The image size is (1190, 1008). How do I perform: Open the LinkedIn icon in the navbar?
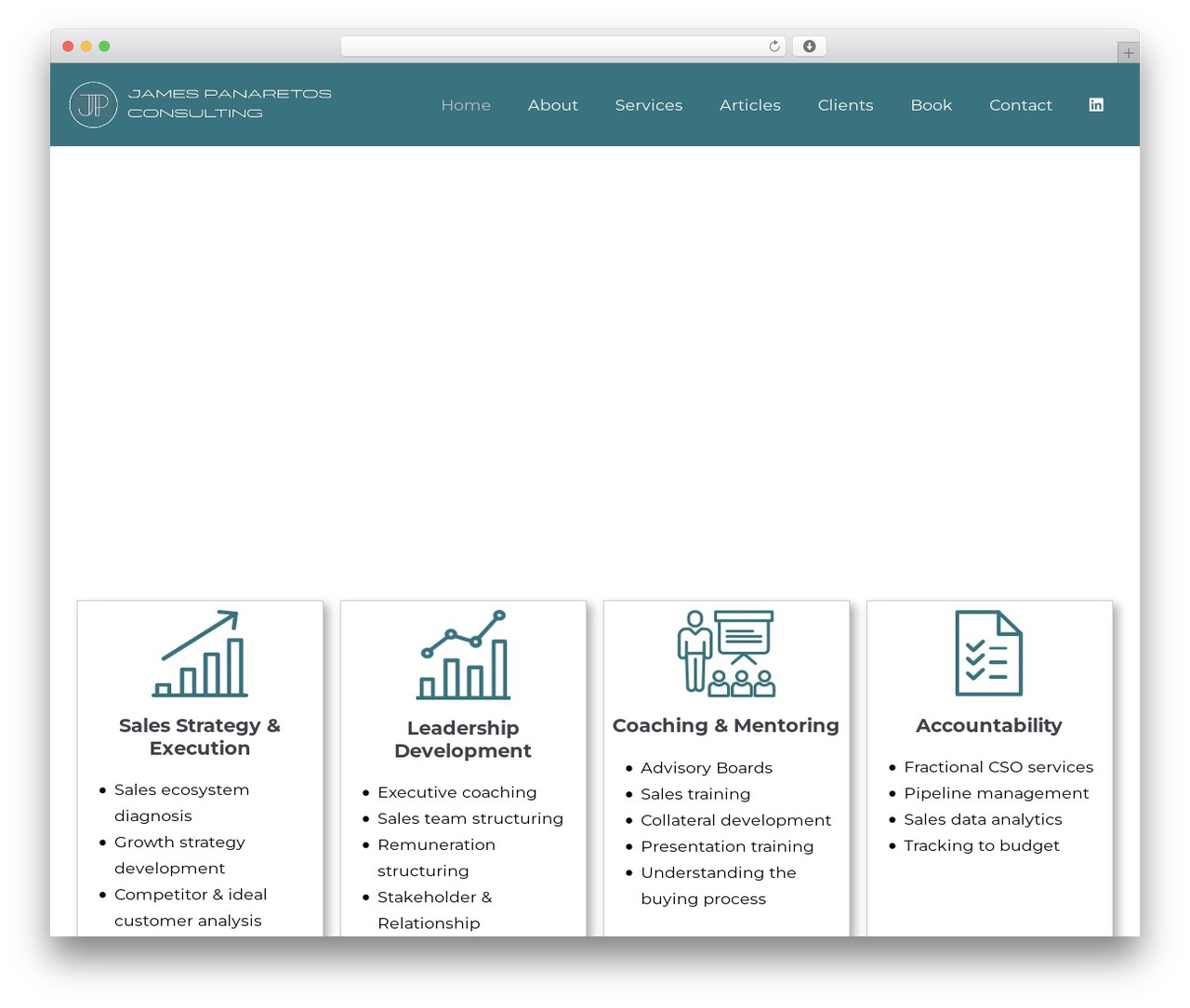(x=1096, y=104)
